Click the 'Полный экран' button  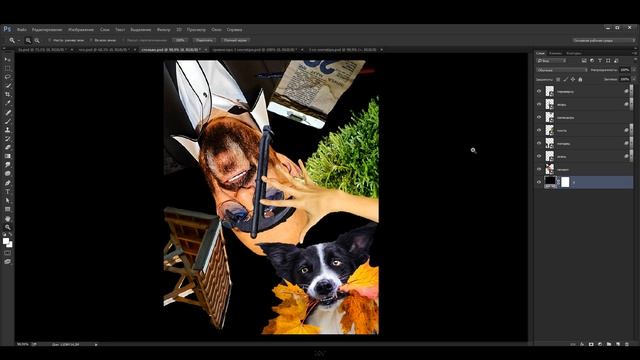pyautogui.click(x=236, y=40)
